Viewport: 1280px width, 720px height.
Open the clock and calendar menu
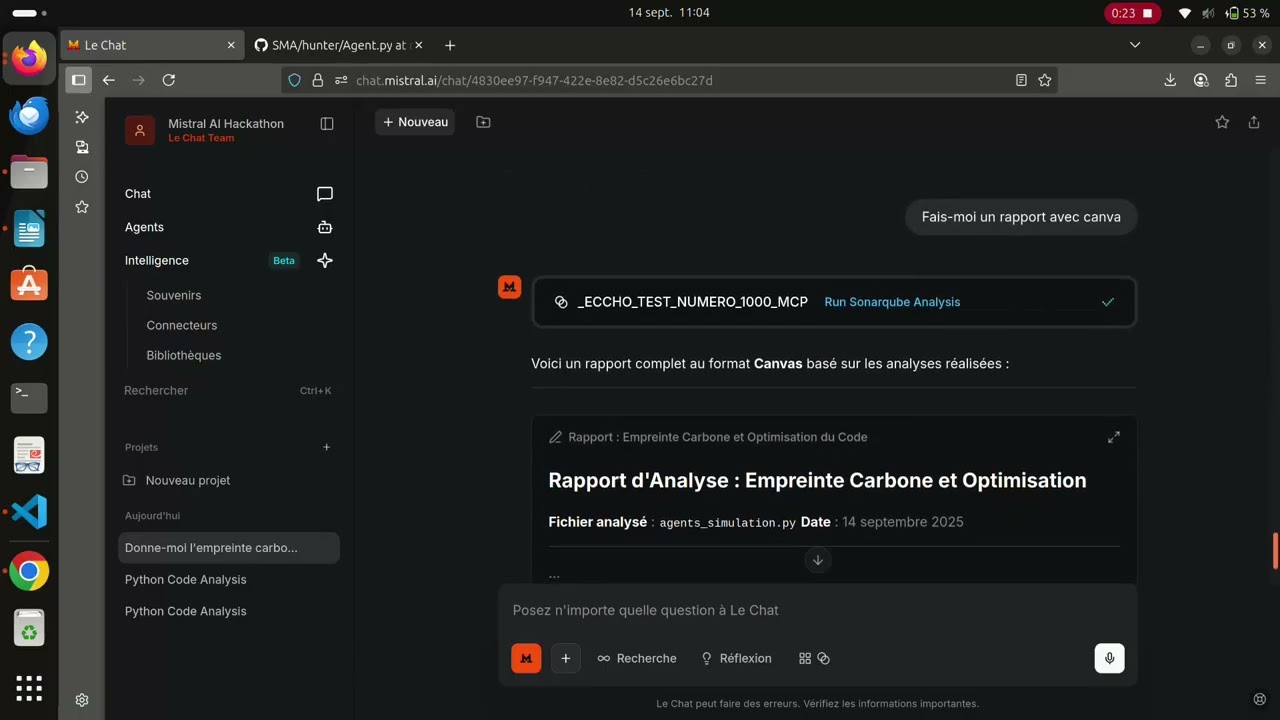tap(669, 13)
